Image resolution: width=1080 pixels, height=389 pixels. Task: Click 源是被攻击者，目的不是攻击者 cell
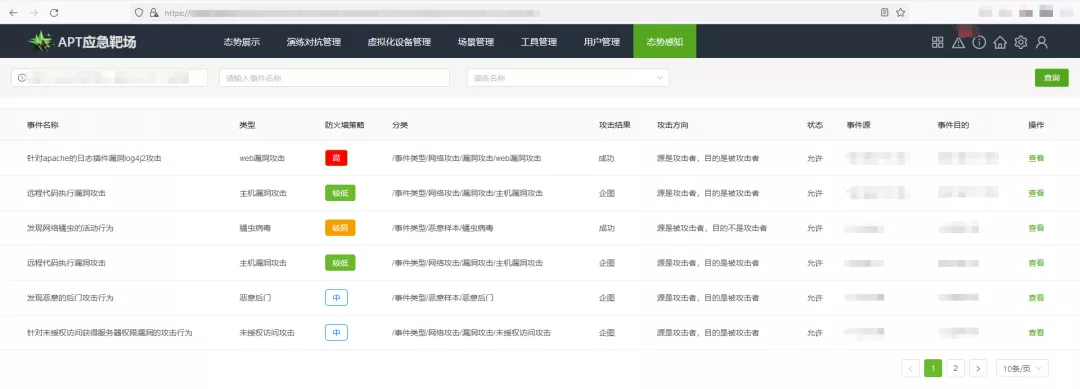tap(712, 228)
